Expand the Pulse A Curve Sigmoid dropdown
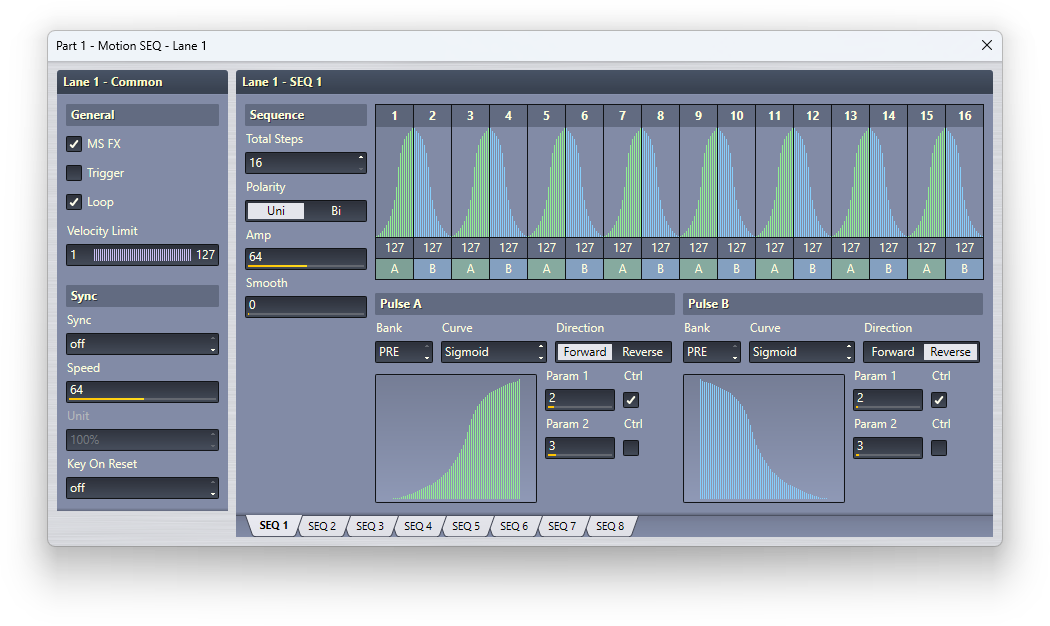The image size is (1050, 626). pos(494,352)
